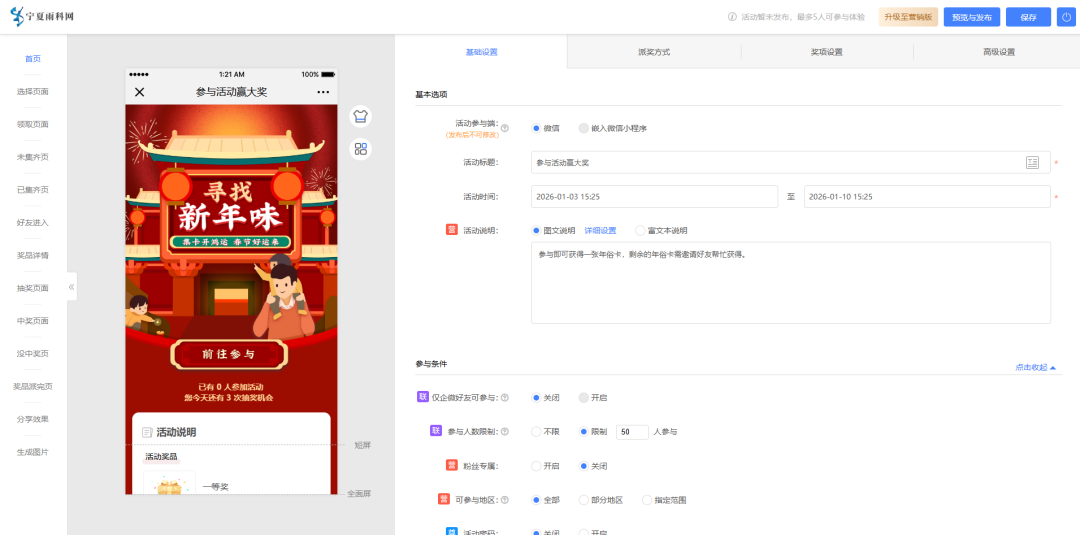Open the skin/theme shirt icon
1080x535 pixels.
click(x=360, y=116)
